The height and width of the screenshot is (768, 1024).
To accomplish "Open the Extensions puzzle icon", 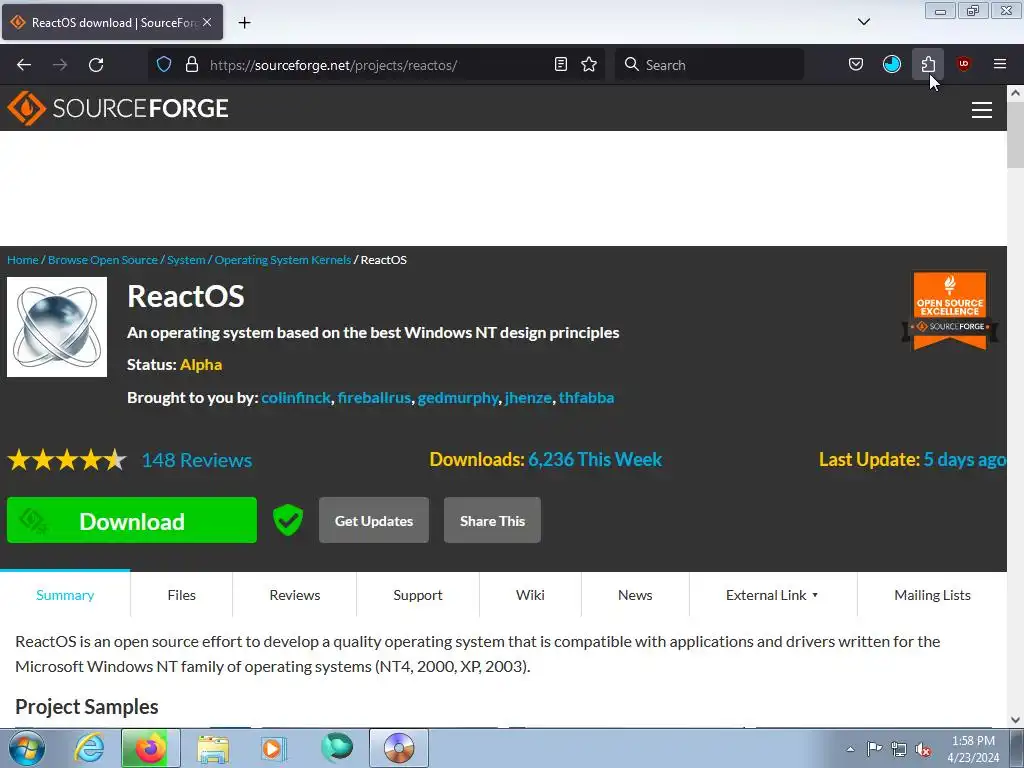I will click(928, 64).
